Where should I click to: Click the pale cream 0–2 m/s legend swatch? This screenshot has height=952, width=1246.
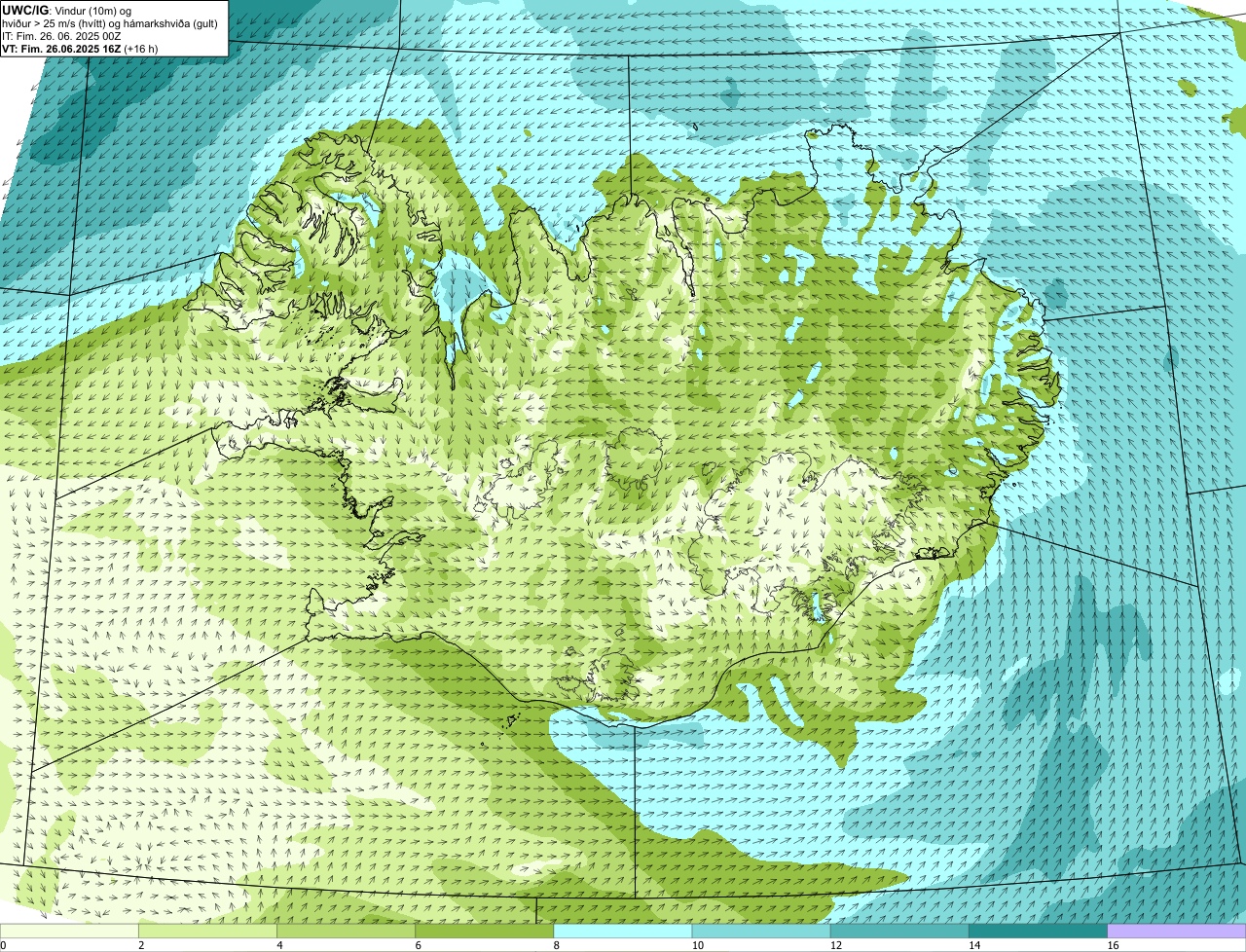69,932
